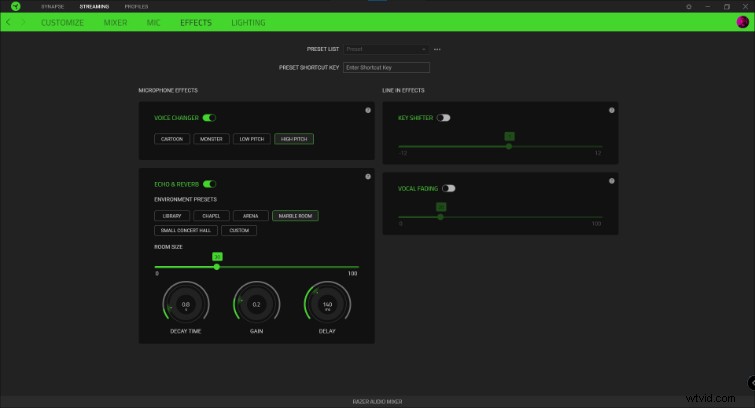
Task: Open the Lighting tab
Action: (x=248, y=23)
